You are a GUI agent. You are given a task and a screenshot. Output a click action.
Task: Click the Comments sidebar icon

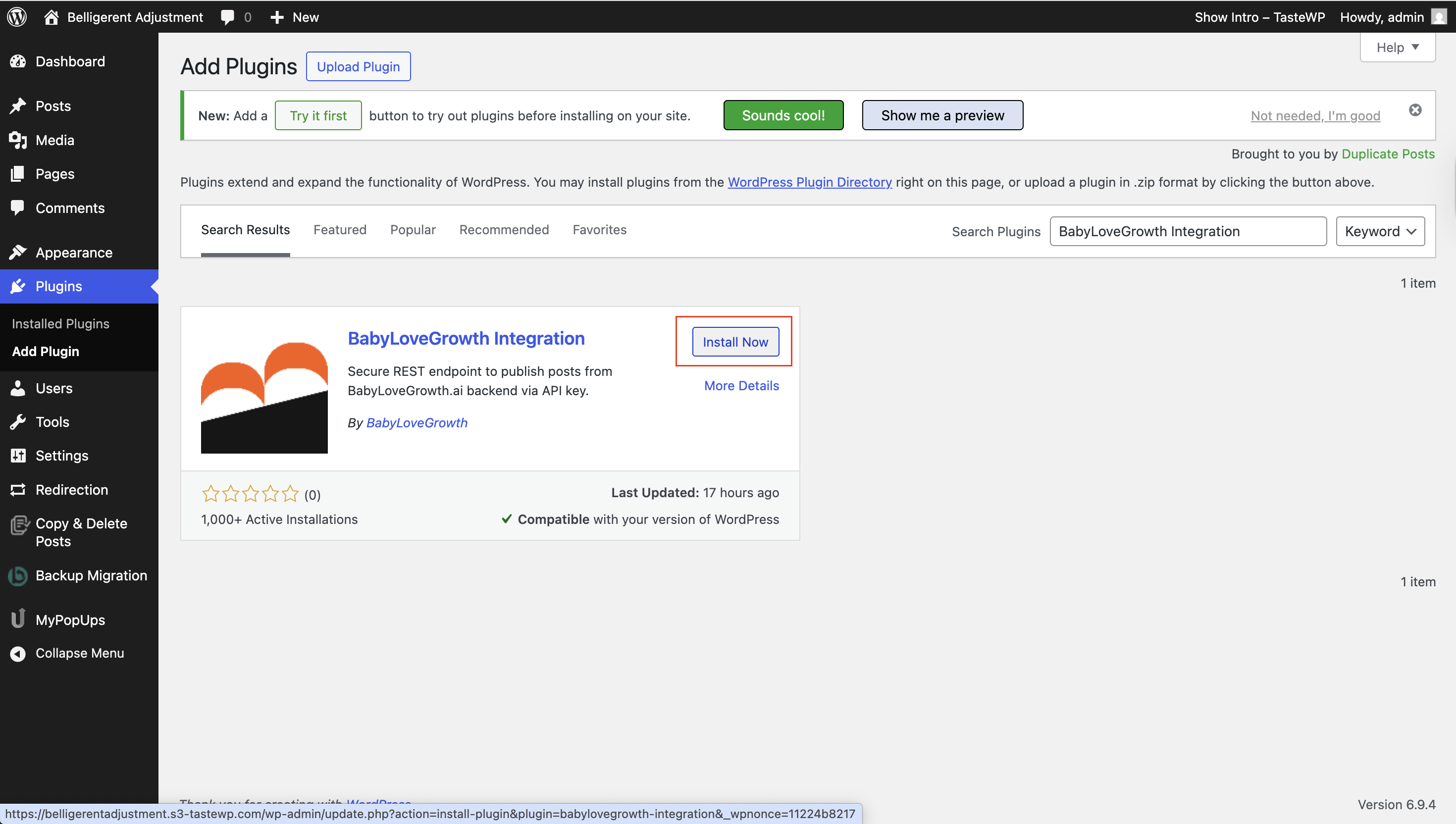tap(18, 207)
